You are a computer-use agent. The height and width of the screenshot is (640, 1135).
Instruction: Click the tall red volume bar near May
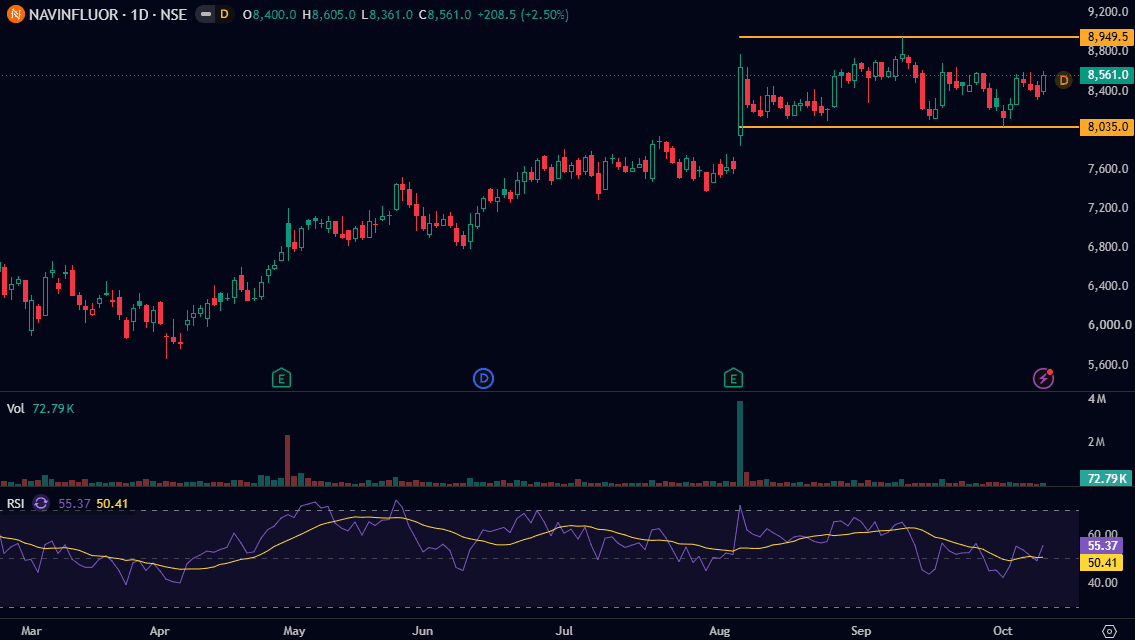pyautogui.click(x=287, y=460)
